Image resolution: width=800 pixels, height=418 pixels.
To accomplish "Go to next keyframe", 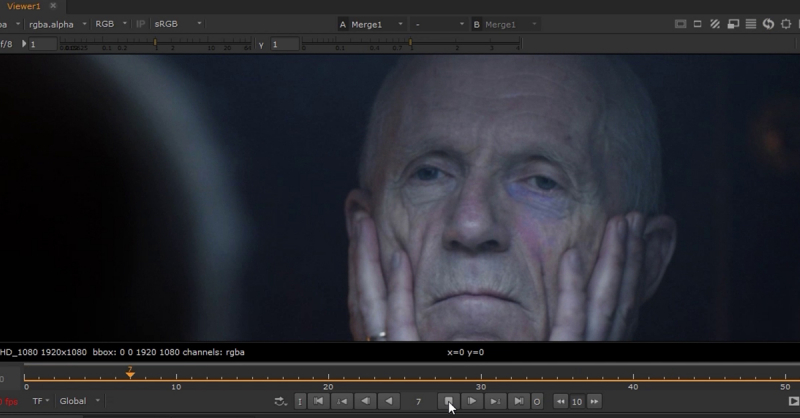I will [x=495, y=401].
